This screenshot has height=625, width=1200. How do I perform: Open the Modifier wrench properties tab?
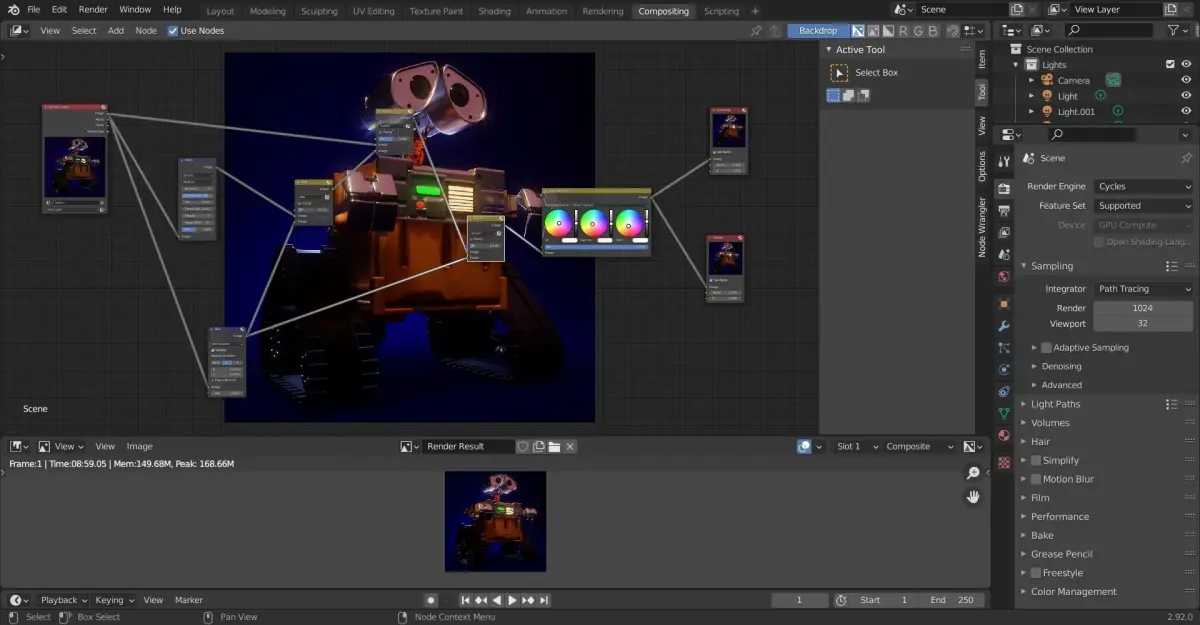click(1004, 326)
